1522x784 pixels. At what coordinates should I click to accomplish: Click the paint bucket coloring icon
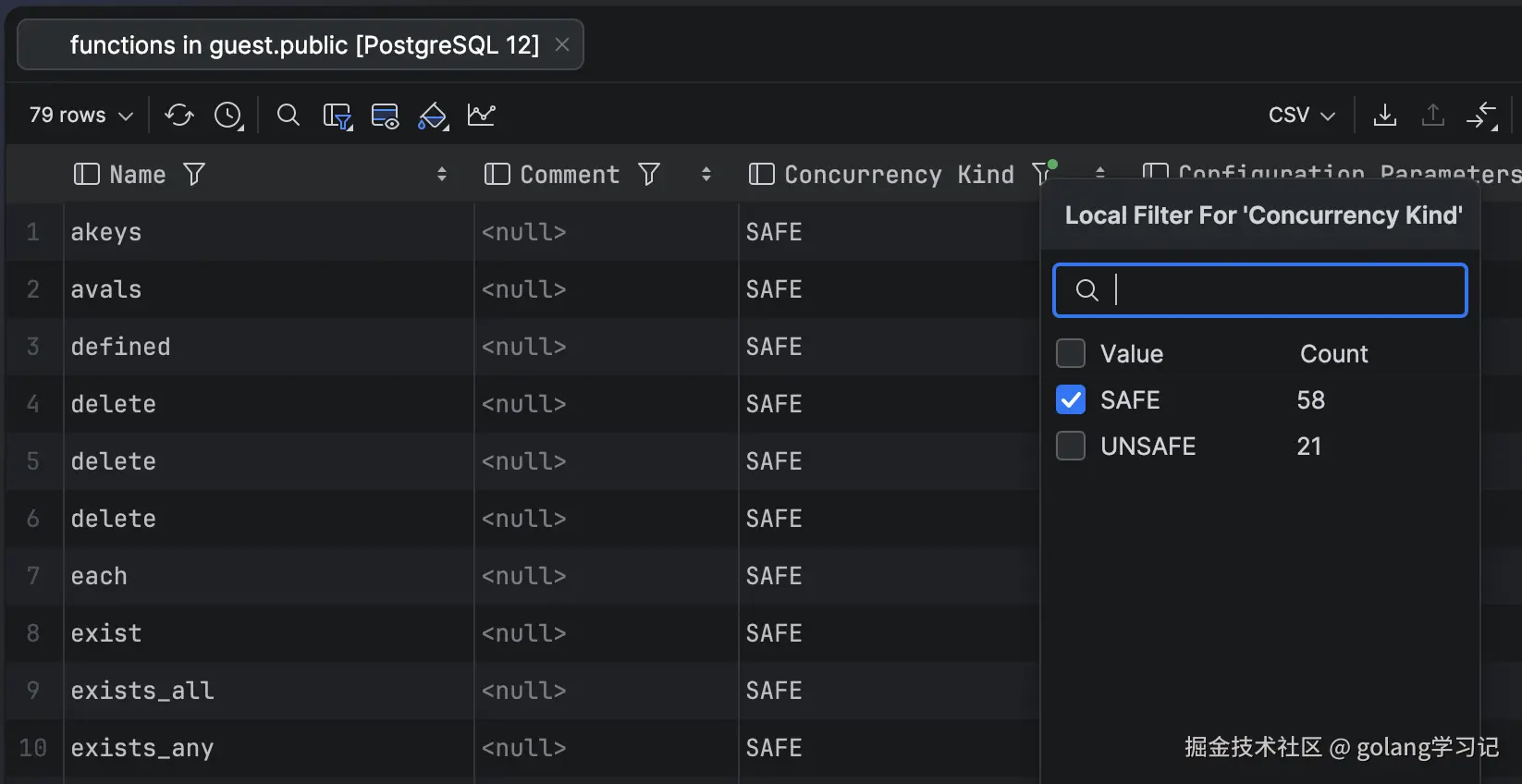433,116
